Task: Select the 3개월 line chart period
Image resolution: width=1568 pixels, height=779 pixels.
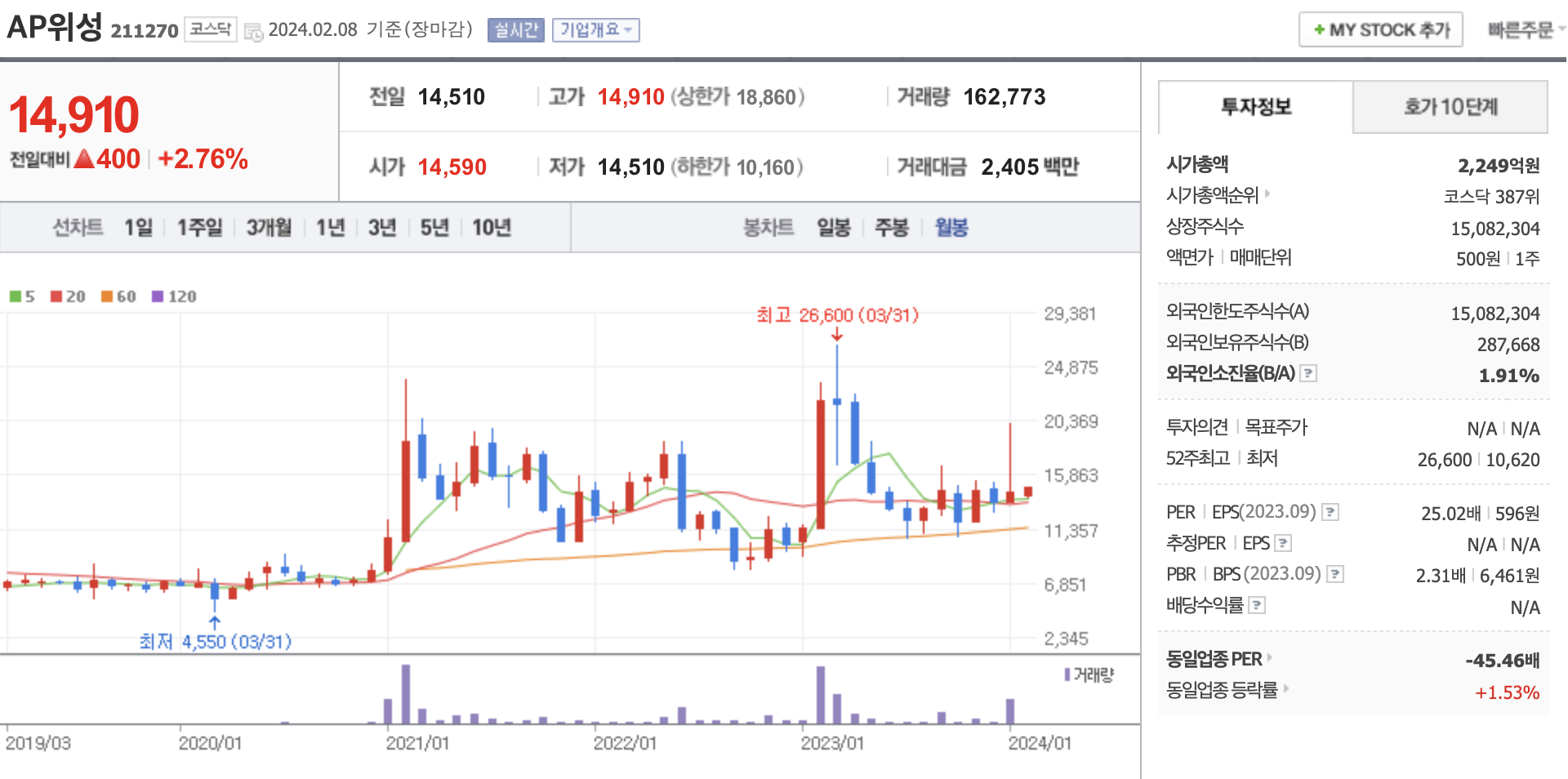Action: [x=269, y=227]
